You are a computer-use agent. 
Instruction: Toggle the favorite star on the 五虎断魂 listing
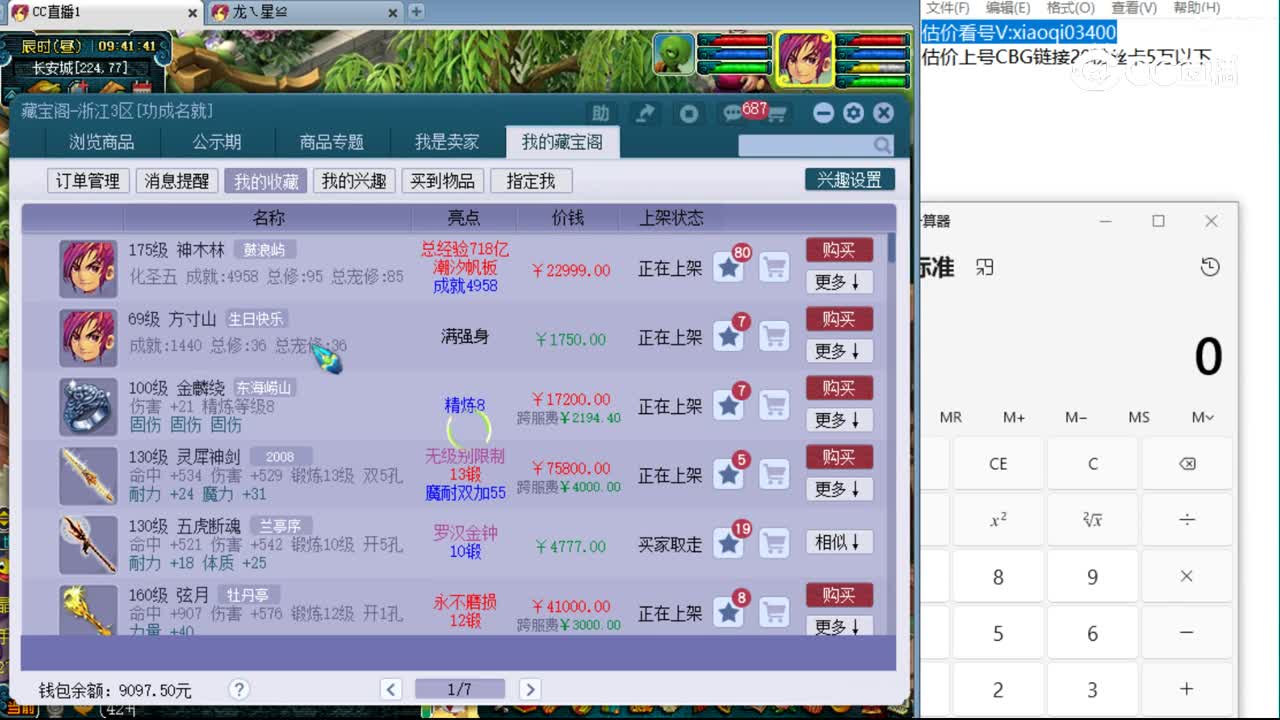point(728,543)
